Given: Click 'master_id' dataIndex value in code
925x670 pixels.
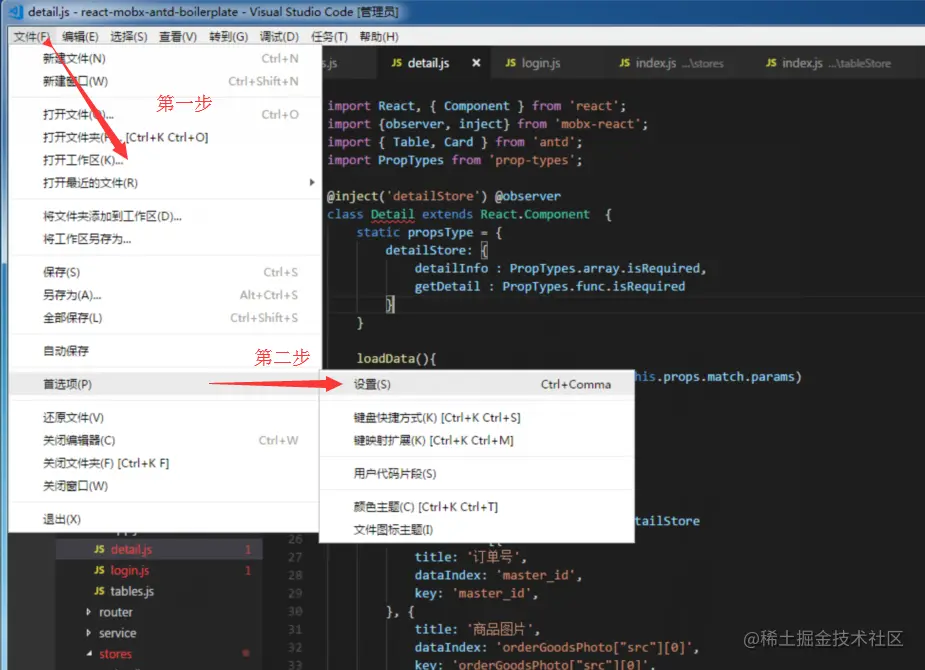Looking at the screenshot, I should 536,575.
